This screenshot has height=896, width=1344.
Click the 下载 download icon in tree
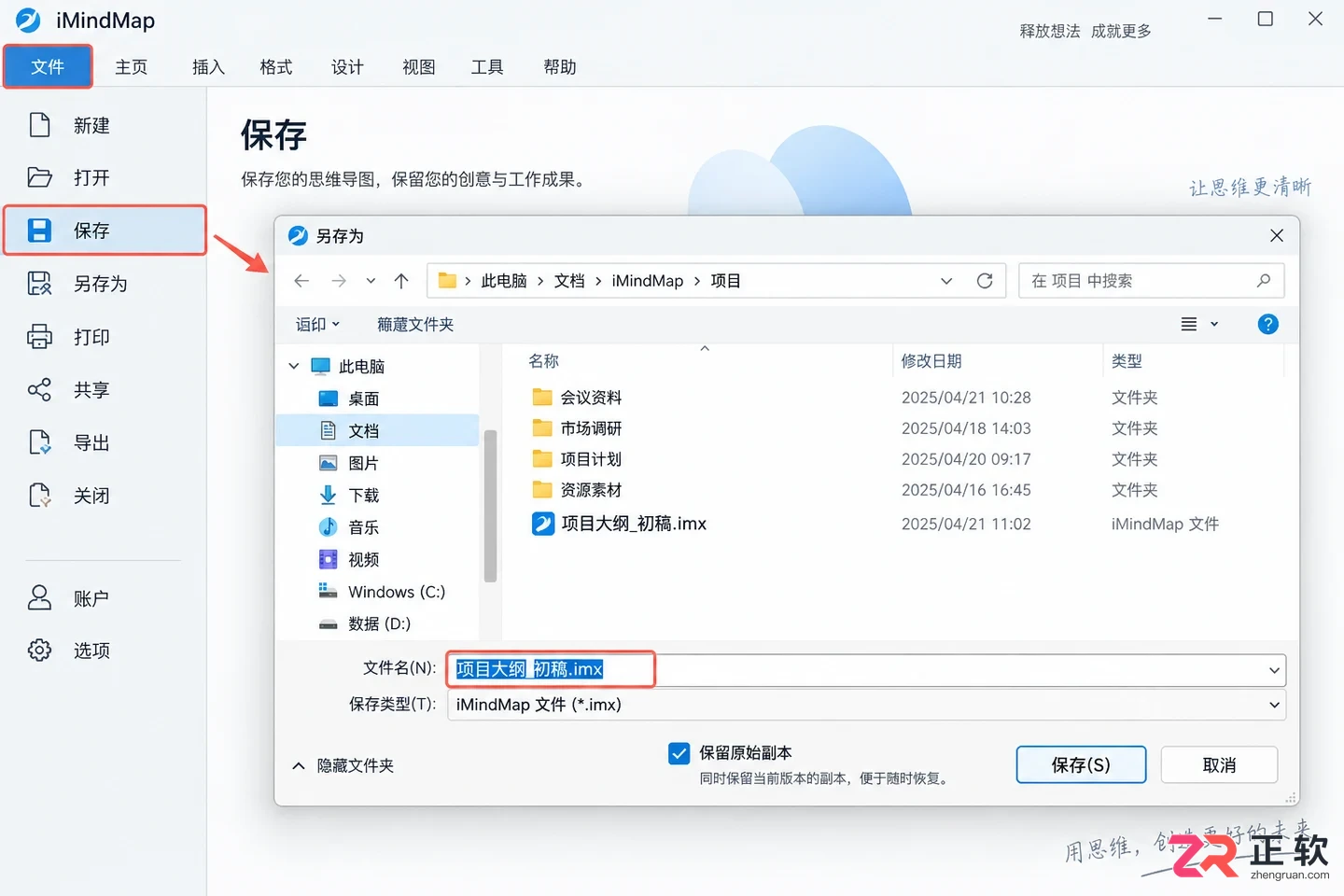pos(328,495)
